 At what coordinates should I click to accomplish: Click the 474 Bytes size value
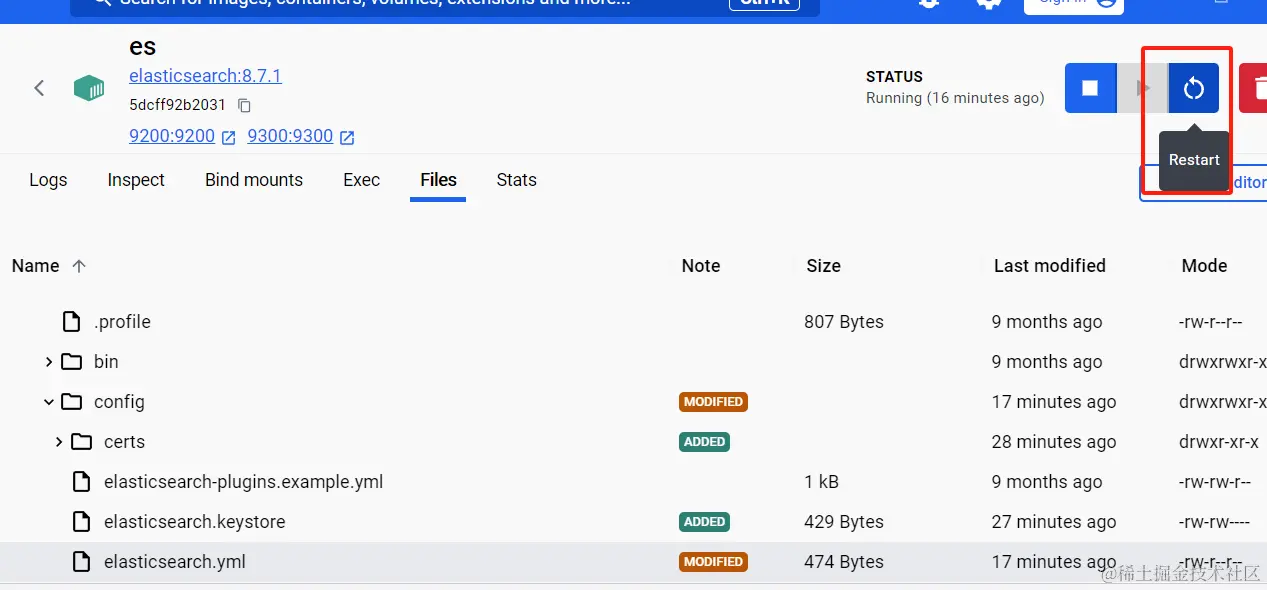click(x=844, y=562)
